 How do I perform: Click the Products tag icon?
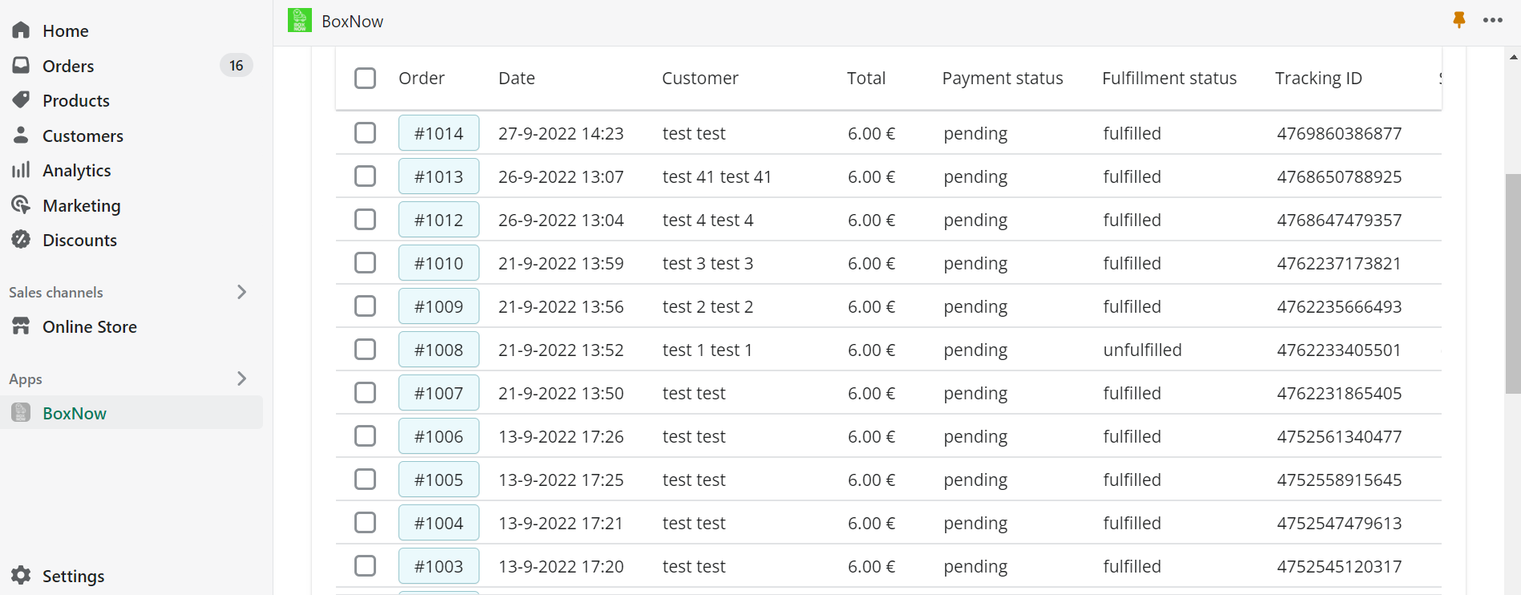21,100
